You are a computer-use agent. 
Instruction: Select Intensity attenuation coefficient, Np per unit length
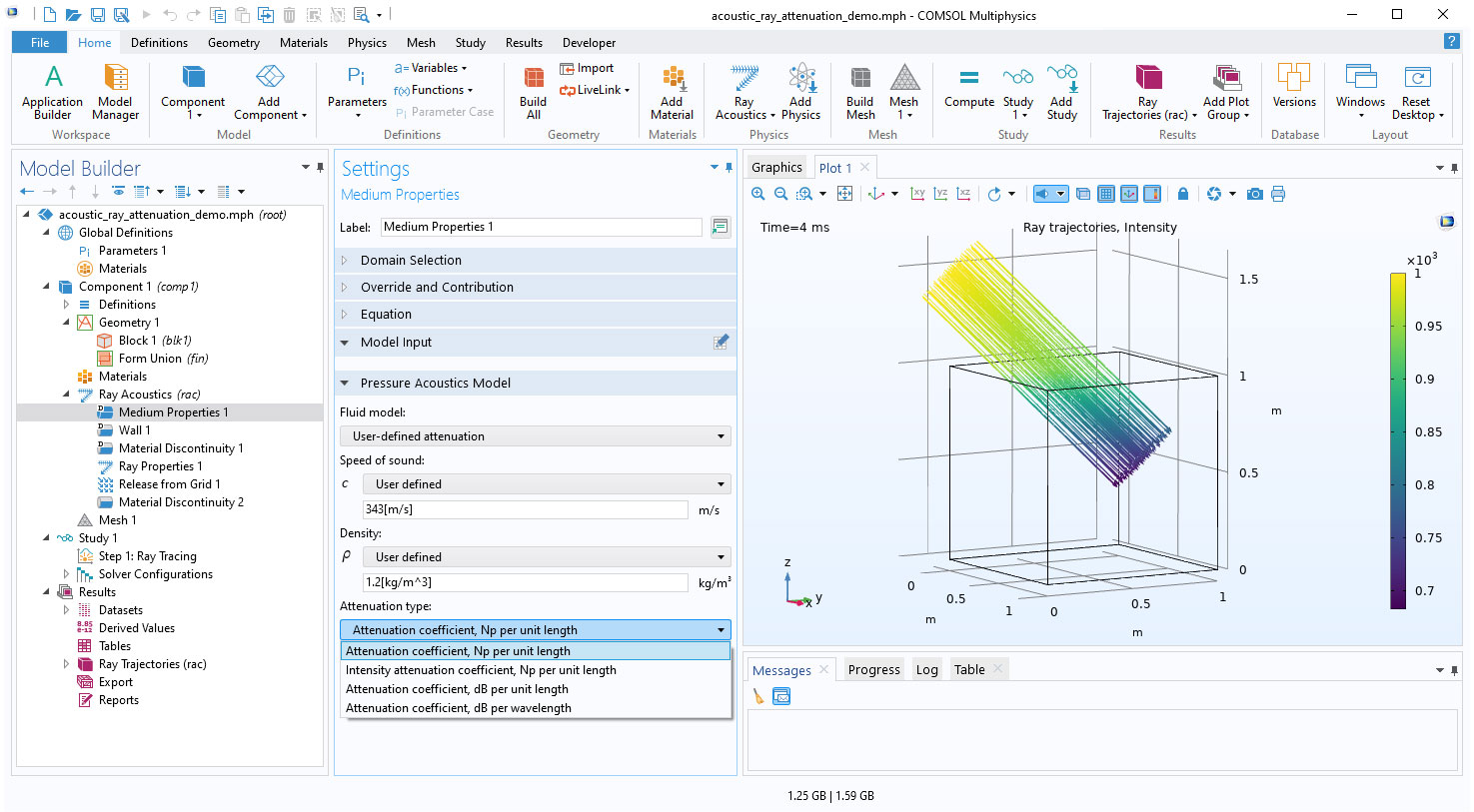pos(481,670)
